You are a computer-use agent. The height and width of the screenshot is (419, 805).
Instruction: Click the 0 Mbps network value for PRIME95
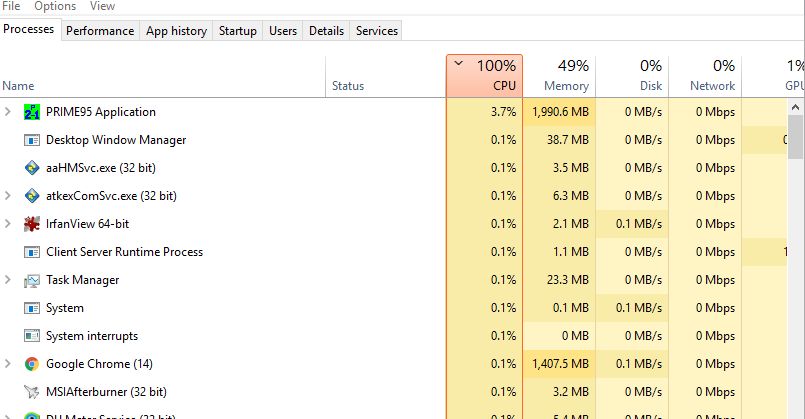(715, 112)
